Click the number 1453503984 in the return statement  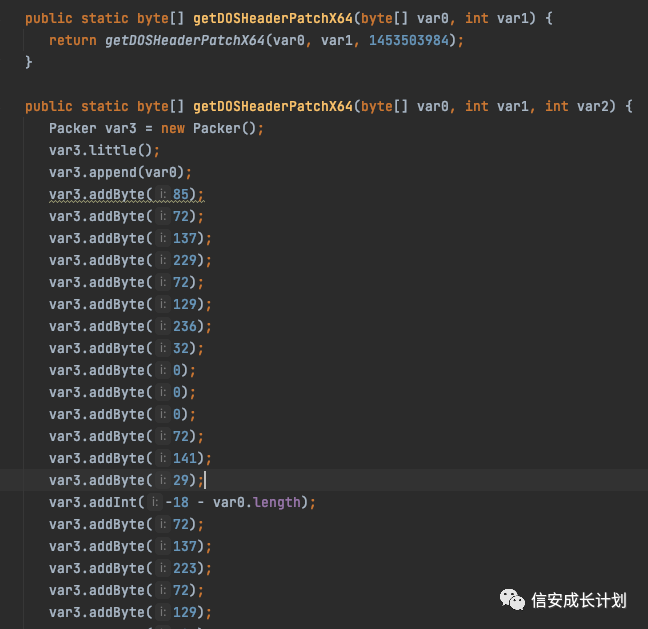point(409,41)
